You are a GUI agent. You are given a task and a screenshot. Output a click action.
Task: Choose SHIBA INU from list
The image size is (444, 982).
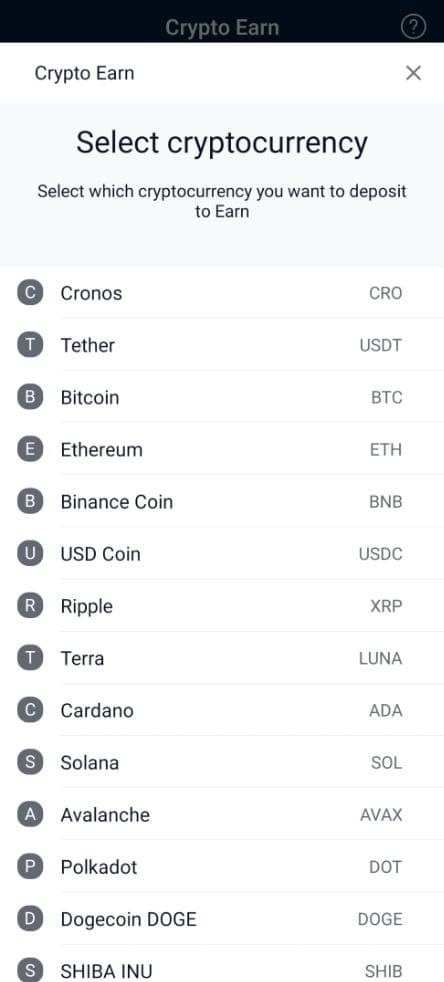pos(222,969)
